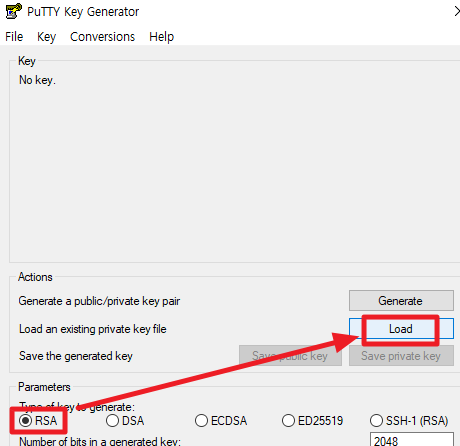The width and height of the screenshot is (460, 446).
Task: Select the ECDSA key type
Action: [x=221, y=421]
